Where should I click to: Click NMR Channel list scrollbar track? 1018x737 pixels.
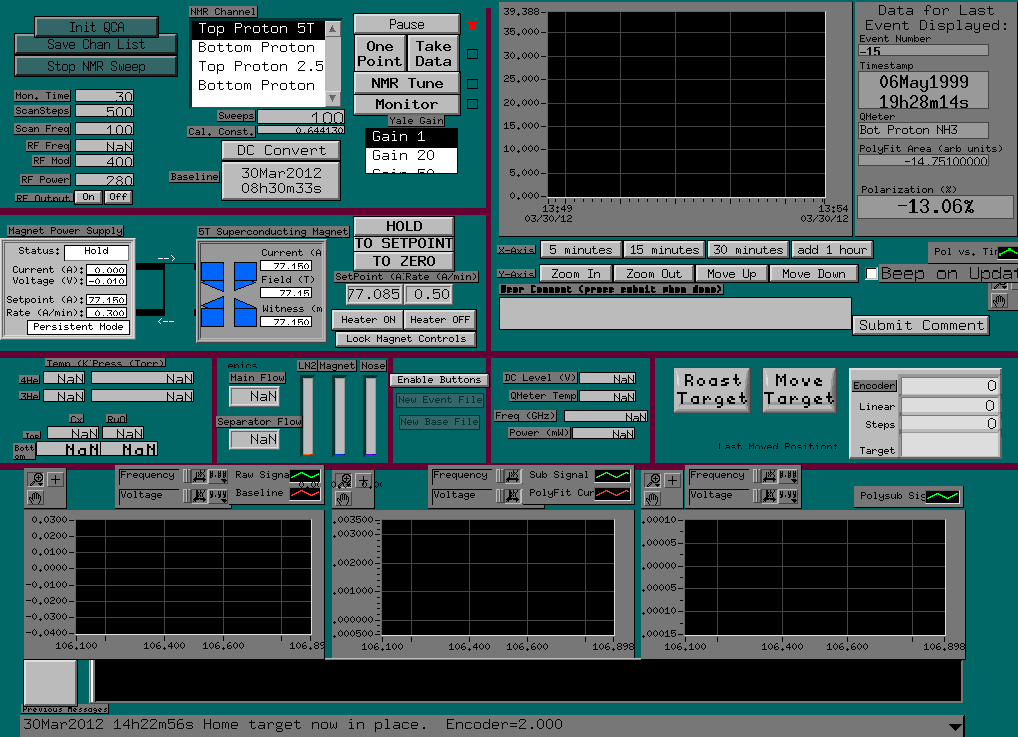pos(332,64)
